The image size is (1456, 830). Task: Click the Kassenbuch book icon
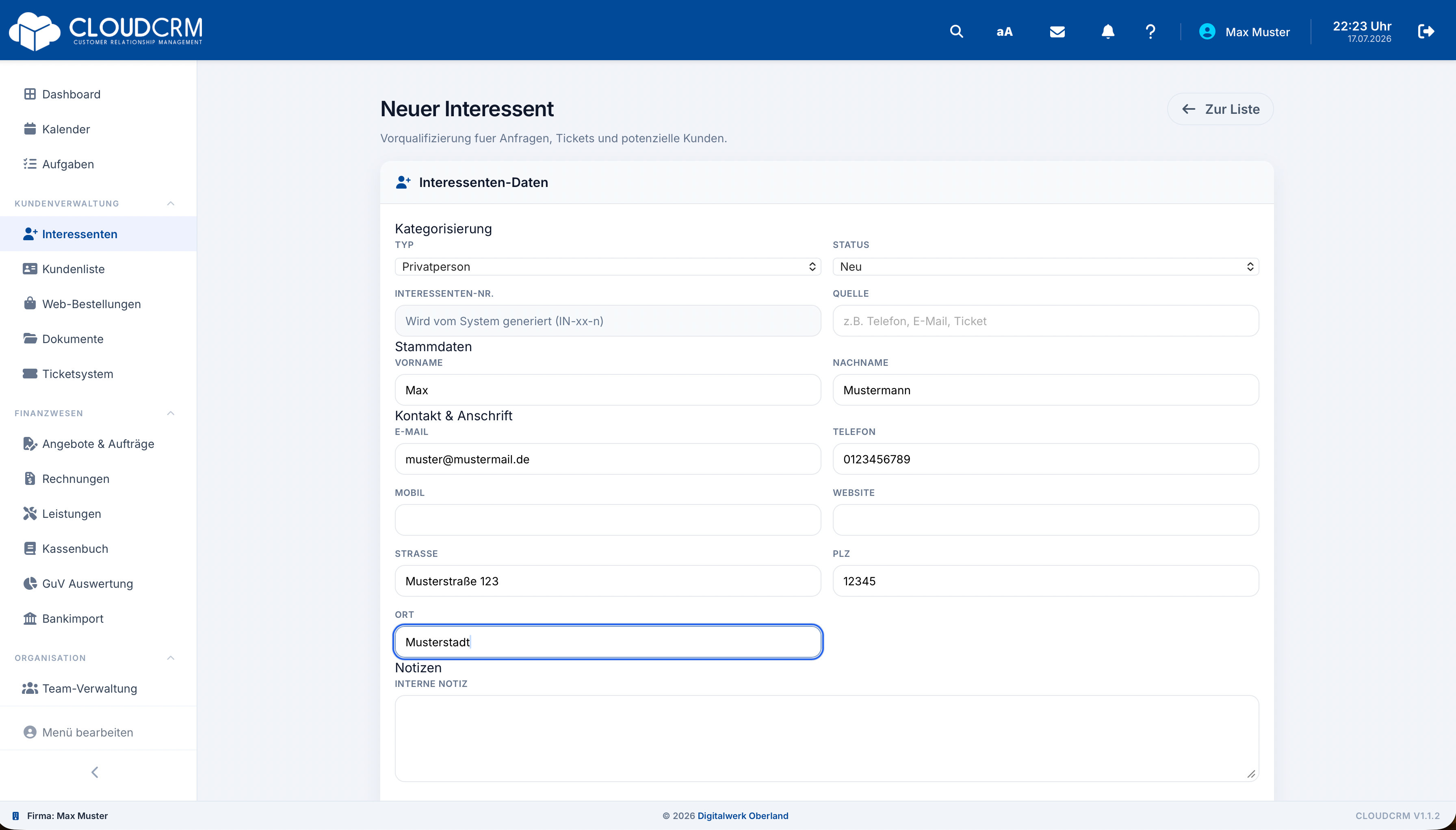click(30, 548)
